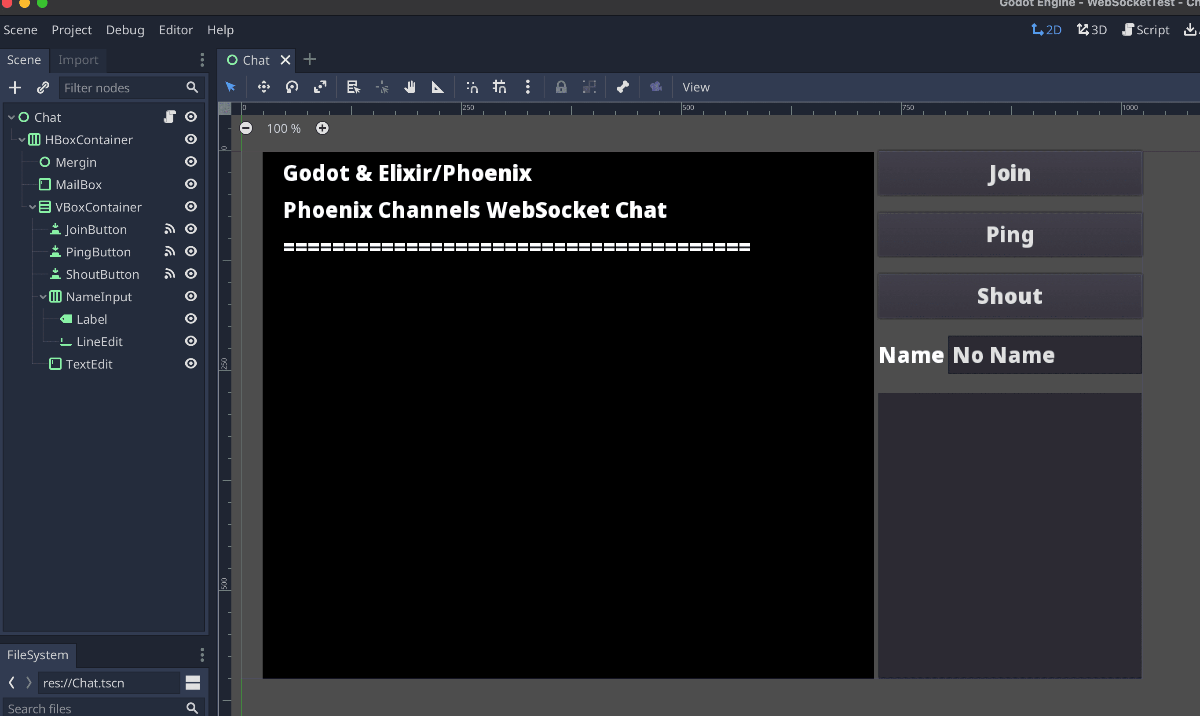Switch to the 3D workspace
1200x716 pixels.
click(1092, 30)
